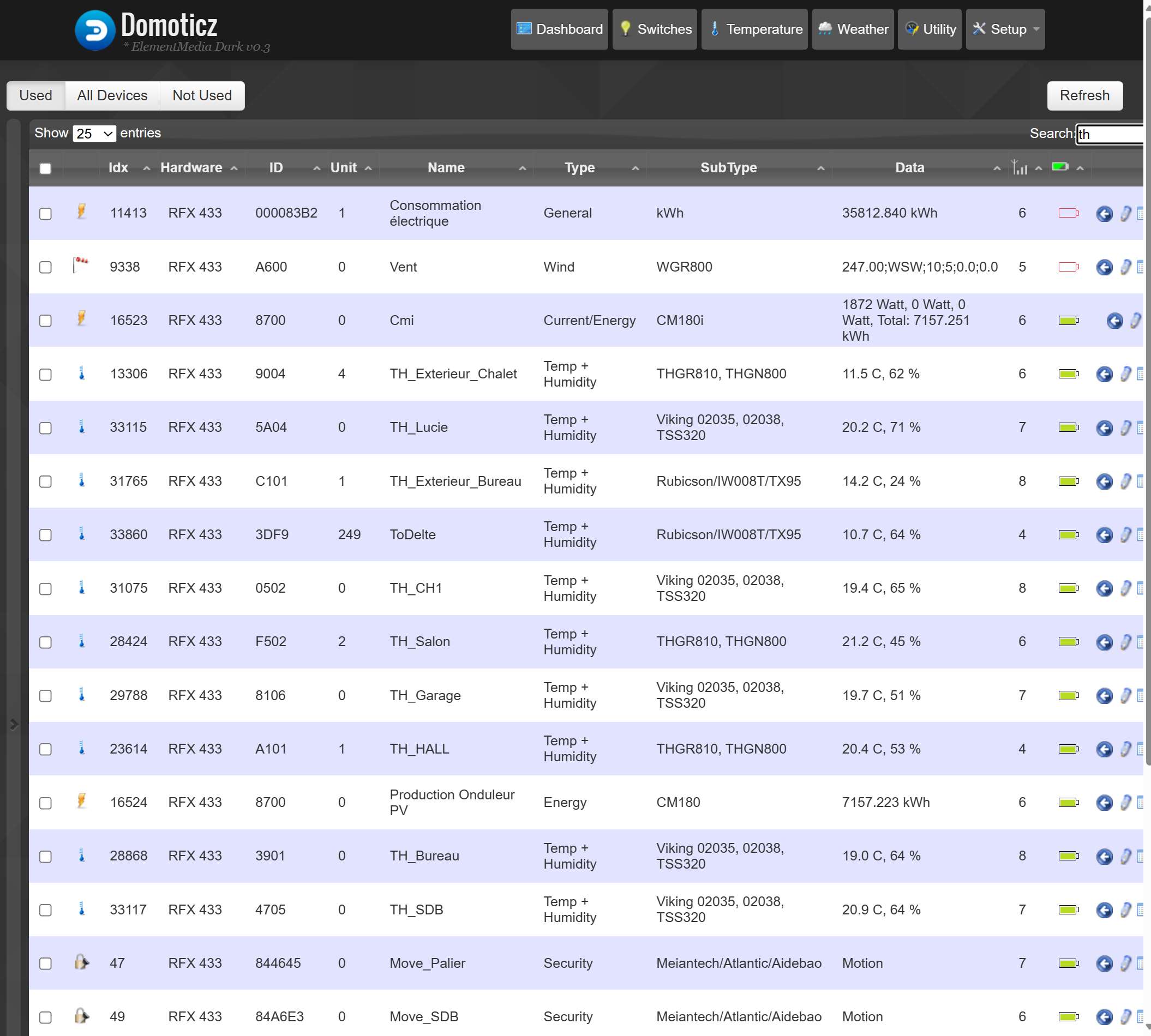
Task: Open the Temperature section
Action: pyautogui.click(x=754, y=29)
